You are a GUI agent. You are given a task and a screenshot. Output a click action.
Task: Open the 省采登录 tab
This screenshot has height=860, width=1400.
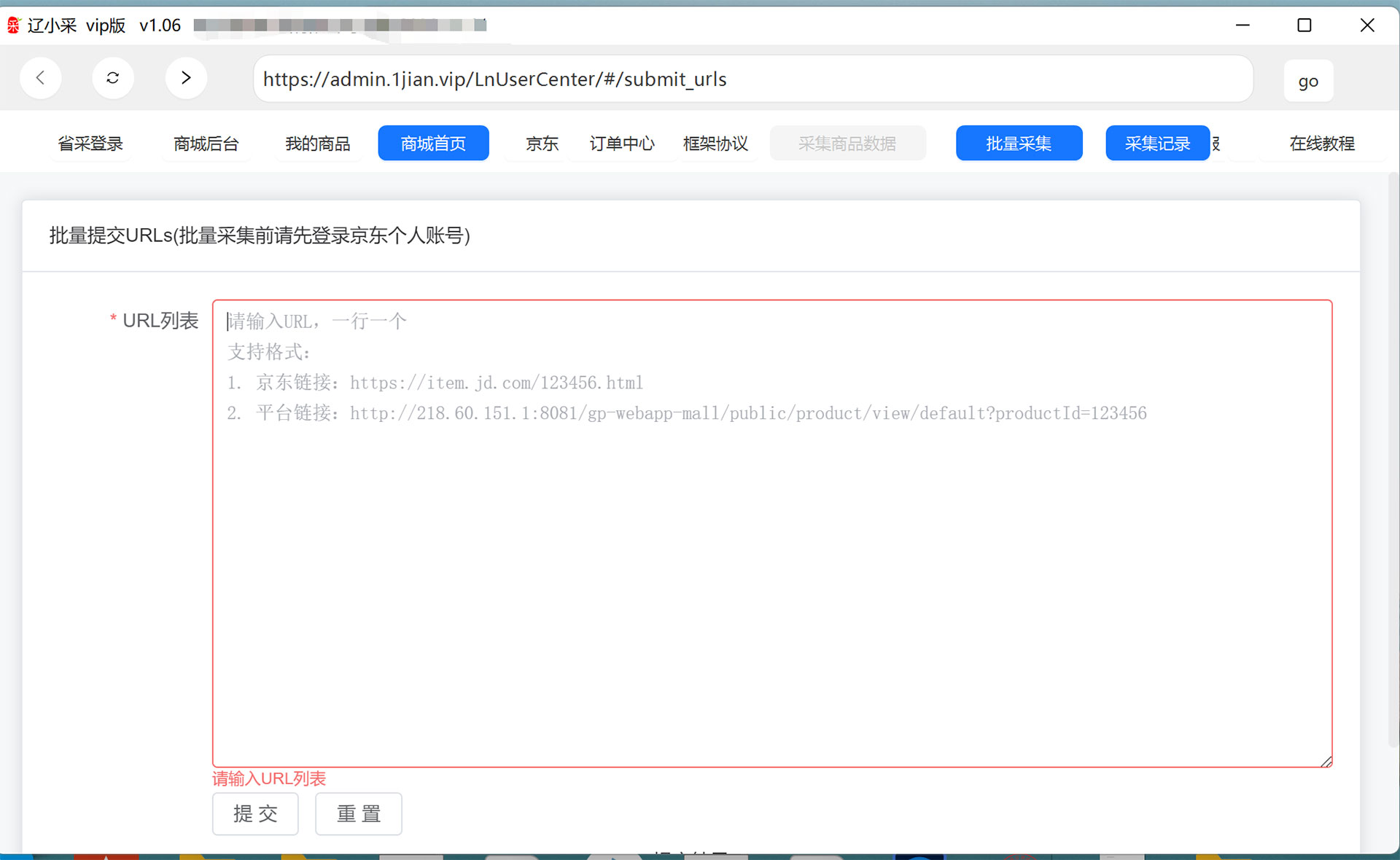90,144
